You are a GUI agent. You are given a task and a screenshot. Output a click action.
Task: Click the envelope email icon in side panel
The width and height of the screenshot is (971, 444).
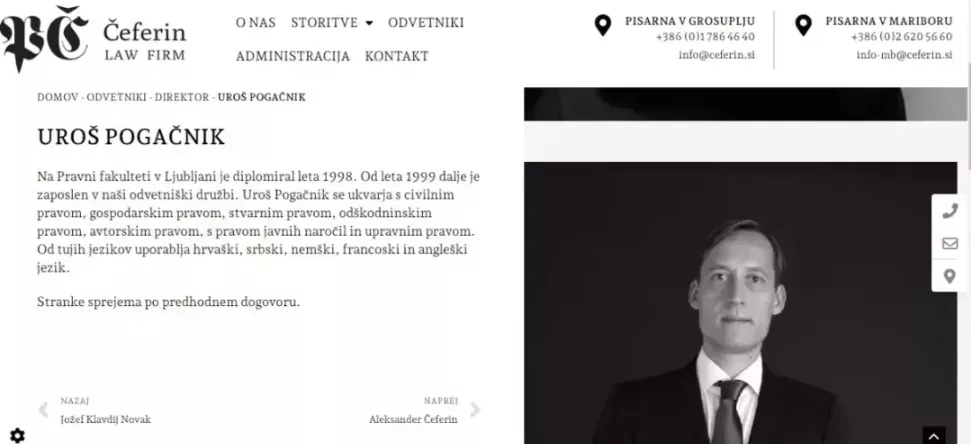click(949, 243)
